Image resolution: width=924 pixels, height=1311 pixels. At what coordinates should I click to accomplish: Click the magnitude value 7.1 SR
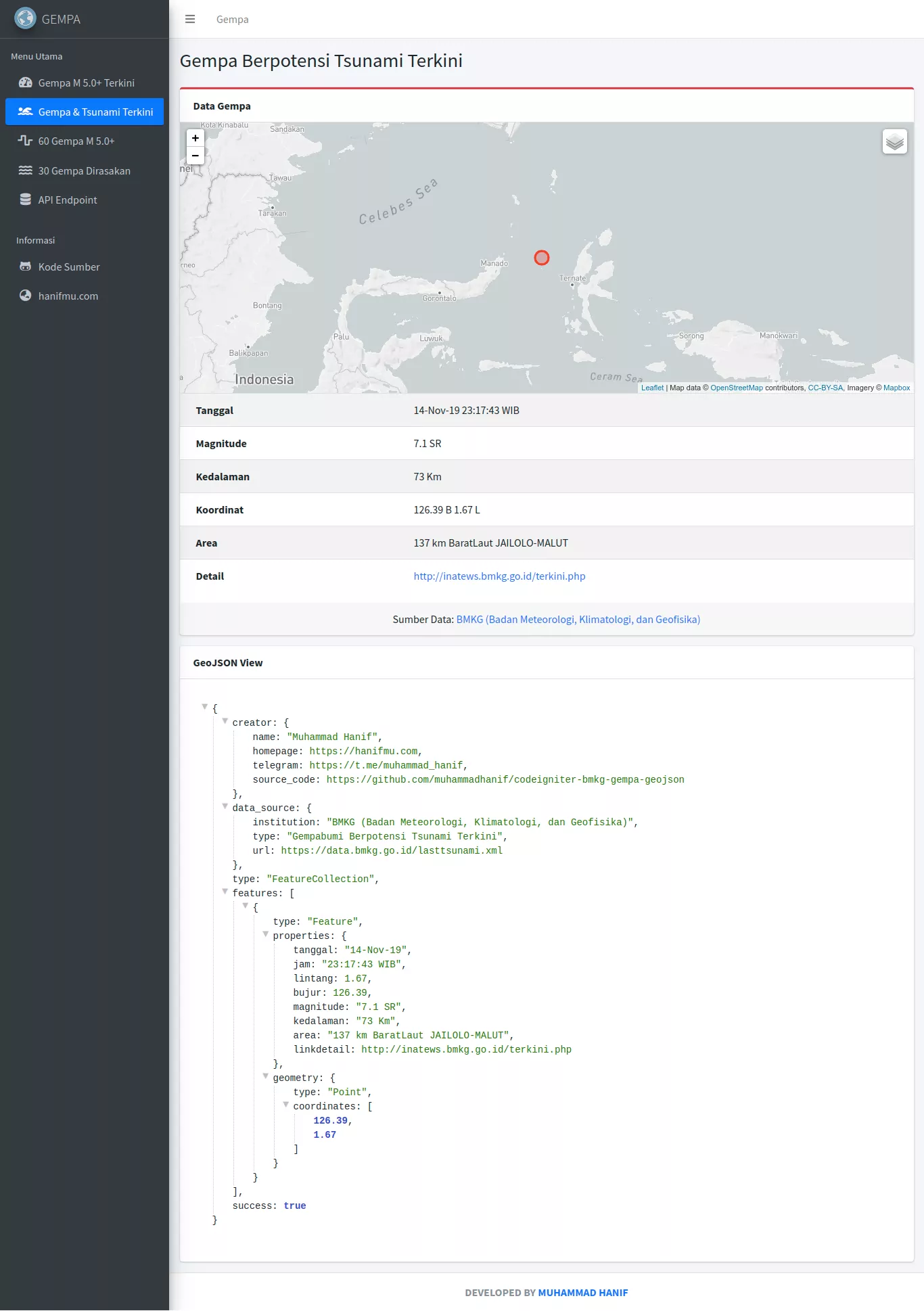point(428,444)
